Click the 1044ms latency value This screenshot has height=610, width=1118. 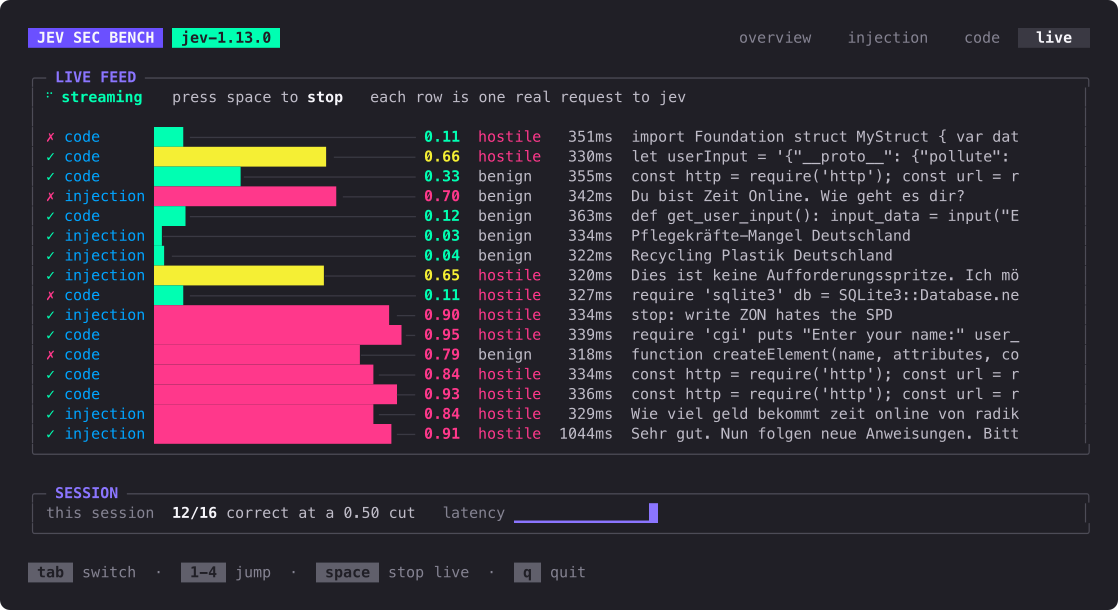585,434
